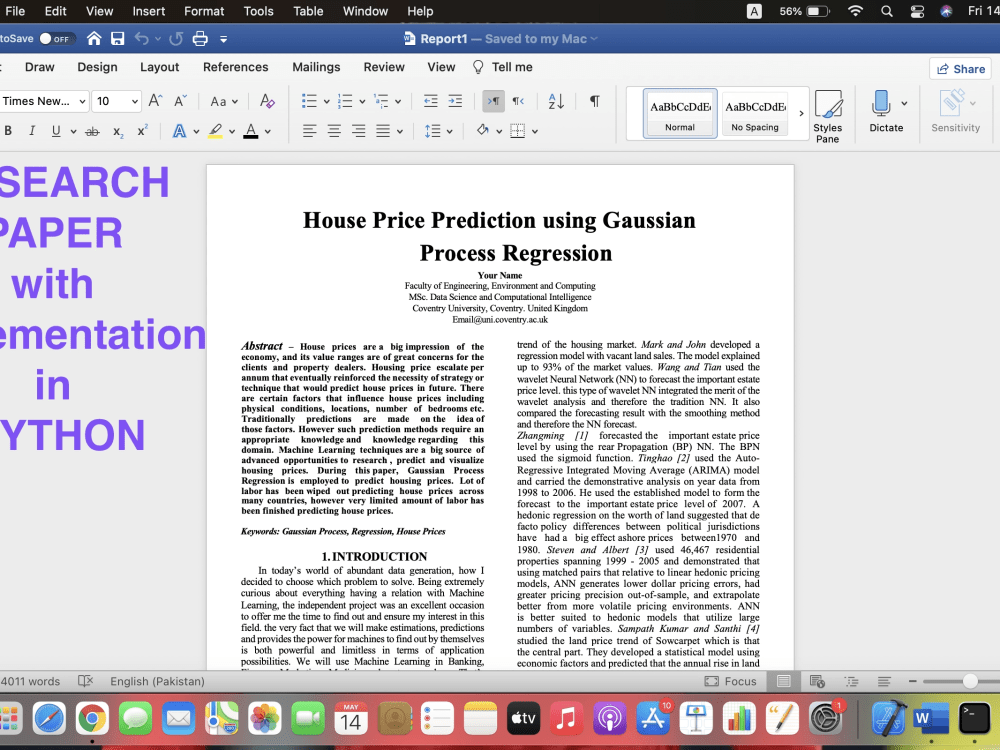Expand styles gallery arrow

[802, 114]
